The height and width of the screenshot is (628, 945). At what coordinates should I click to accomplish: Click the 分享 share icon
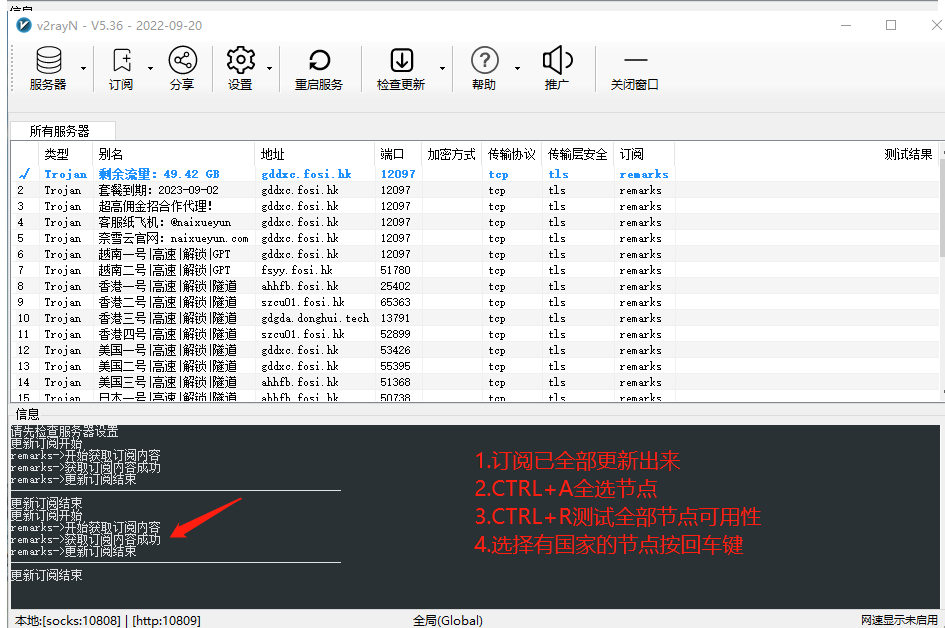[182, 68]
